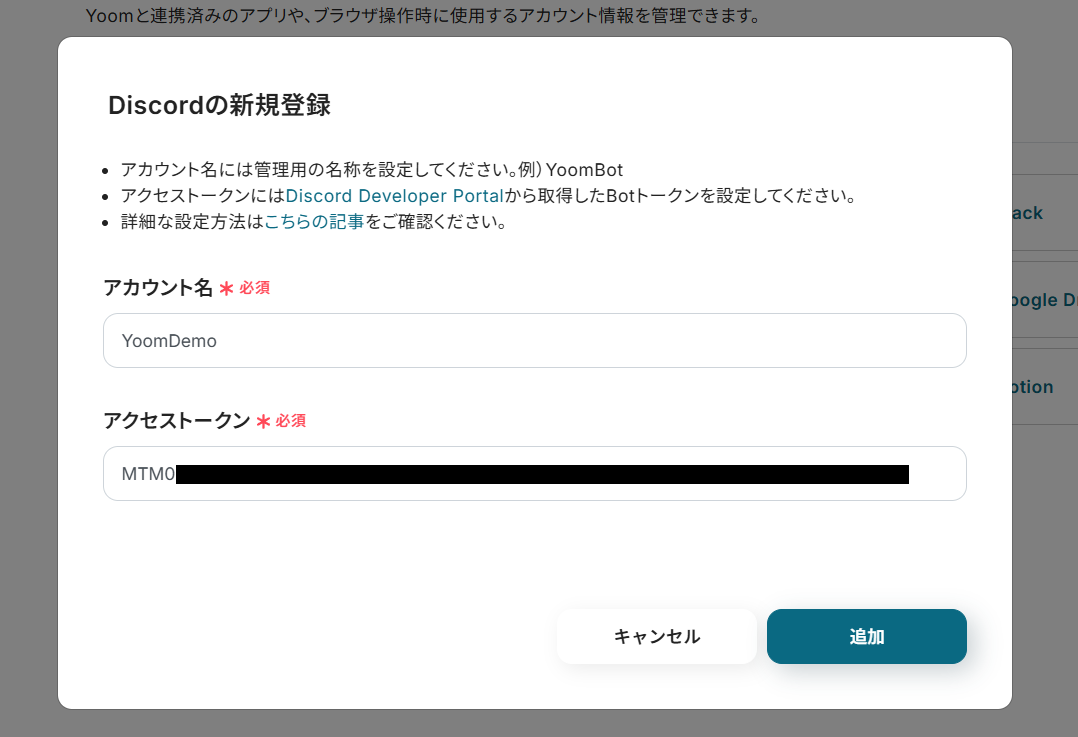Focus the アクセストークン field starting with MTM0
Viewport: 1078px width, 737px height.
[x=535, y=474]
